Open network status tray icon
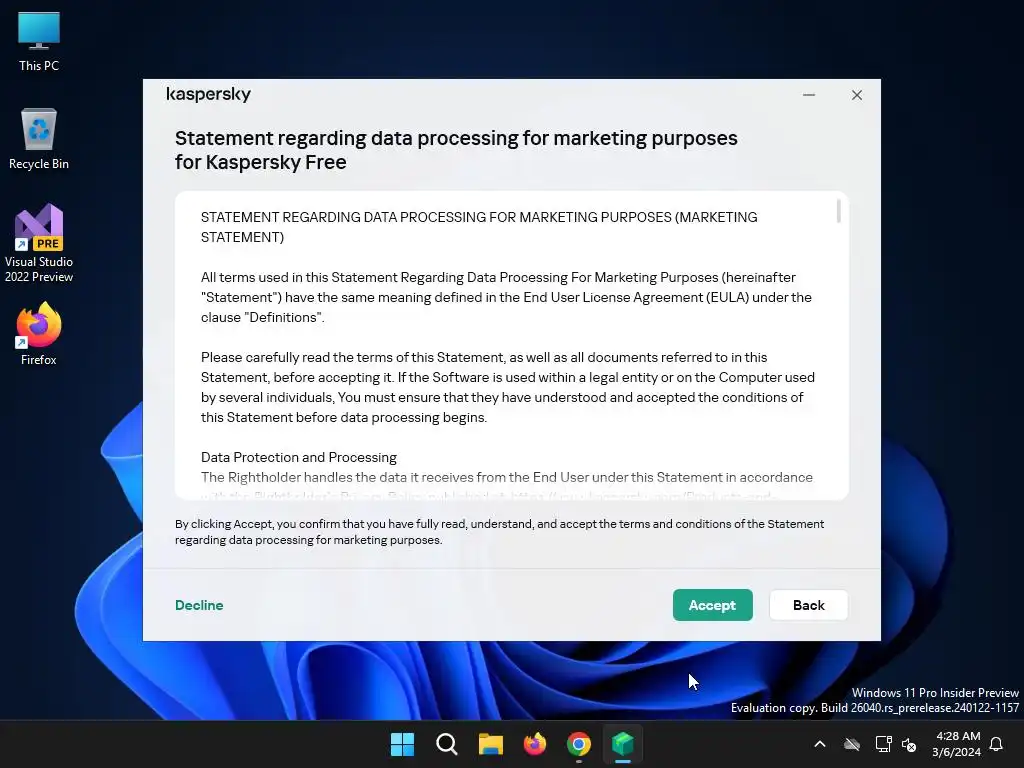 click(883, 744)
